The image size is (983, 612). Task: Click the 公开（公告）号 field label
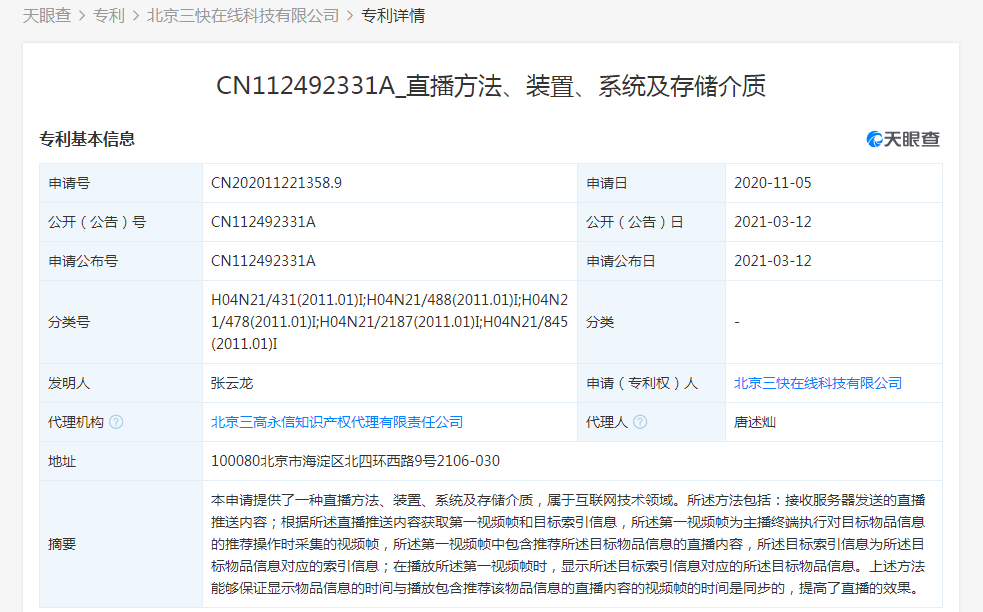pos(97,222)
